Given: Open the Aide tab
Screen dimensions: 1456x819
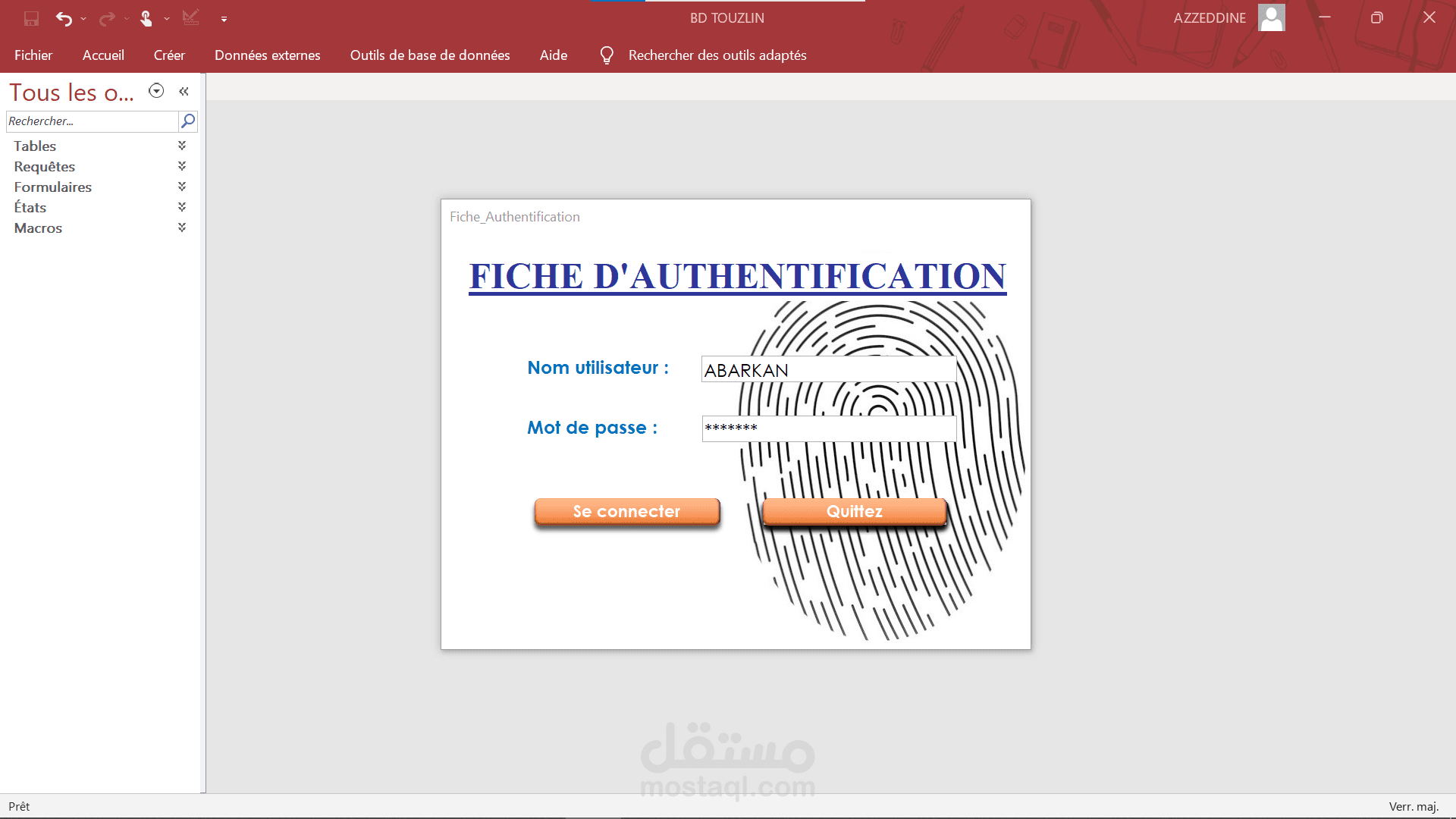Looking at the screenshot, I should 554,55.
